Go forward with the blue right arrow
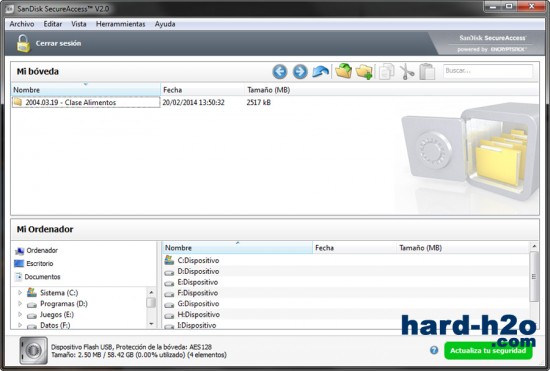Viewport: 550px width, 371px height. coord(300,72)
